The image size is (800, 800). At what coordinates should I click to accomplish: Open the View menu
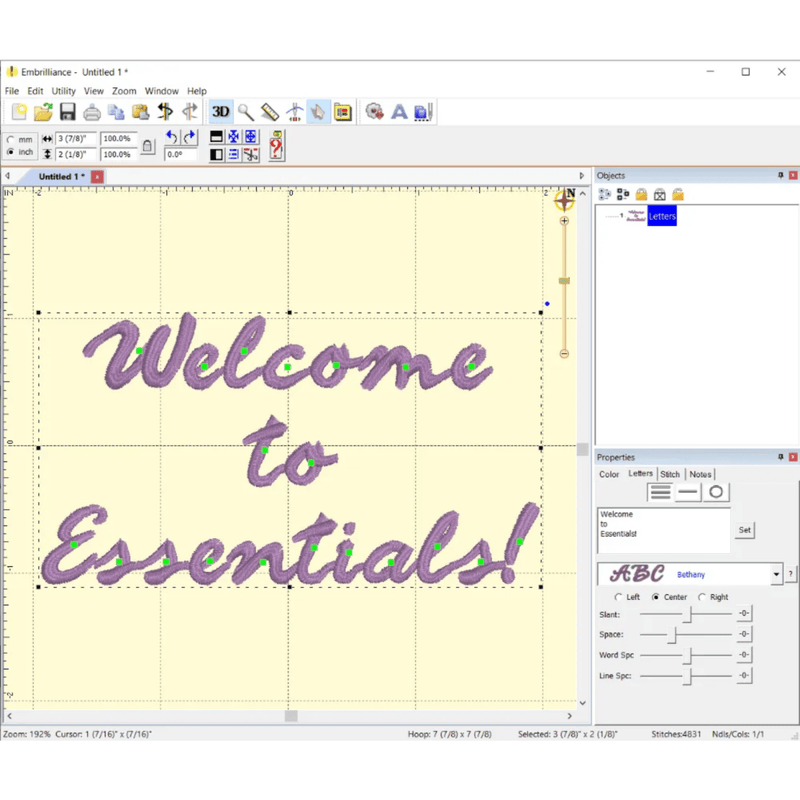(x=93, y=91)
